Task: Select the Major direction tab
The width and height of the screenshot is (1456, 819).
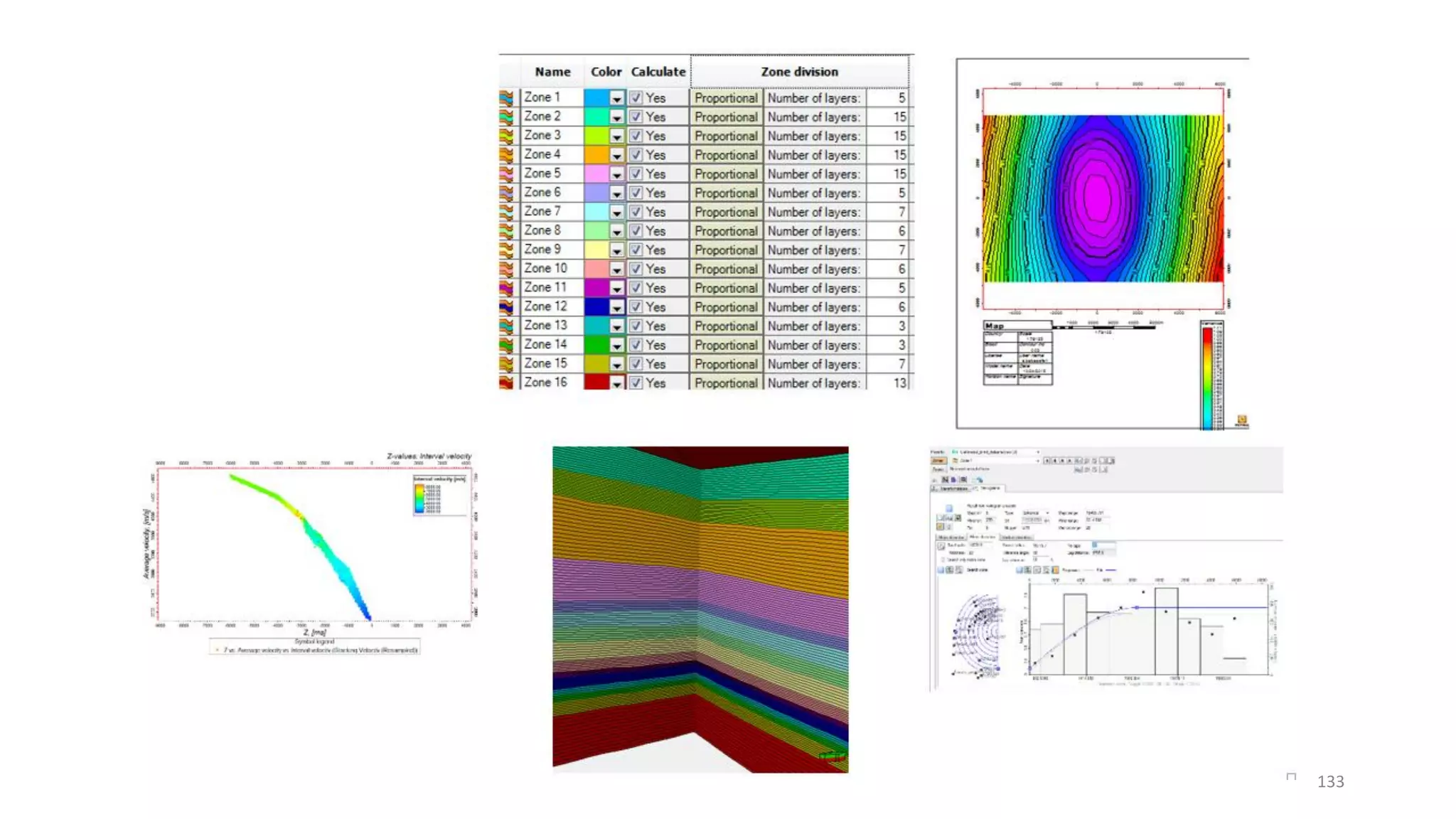Action: [951, 537]
